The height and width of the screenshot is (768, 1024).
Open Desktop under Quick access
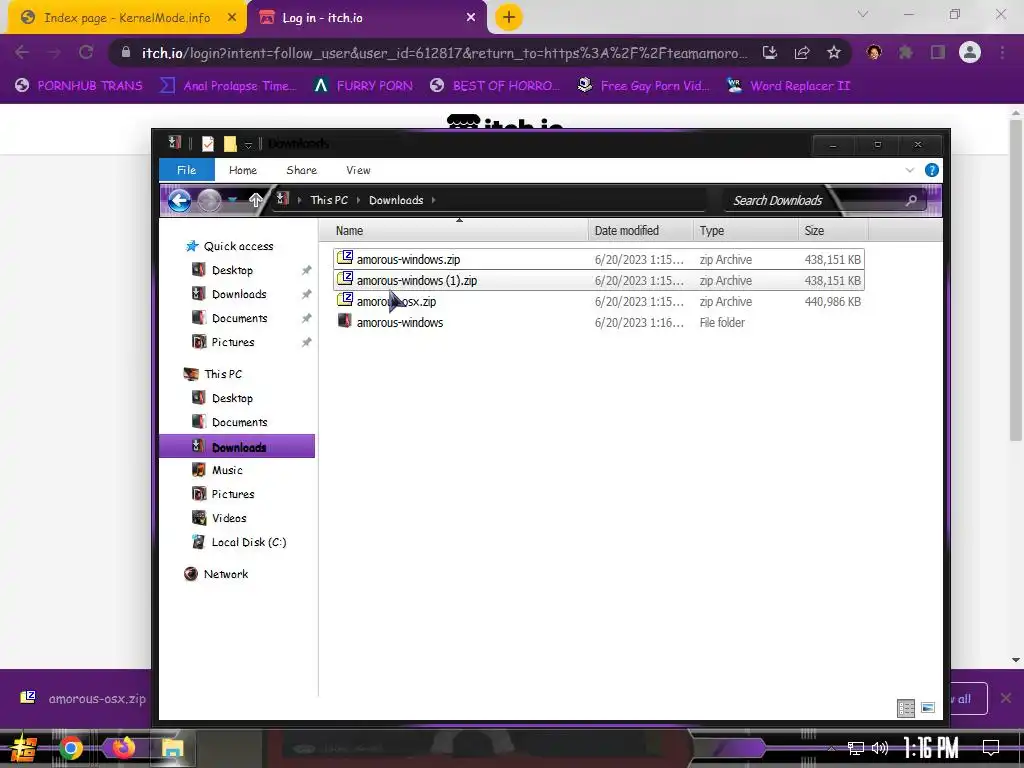coord(232,270)
